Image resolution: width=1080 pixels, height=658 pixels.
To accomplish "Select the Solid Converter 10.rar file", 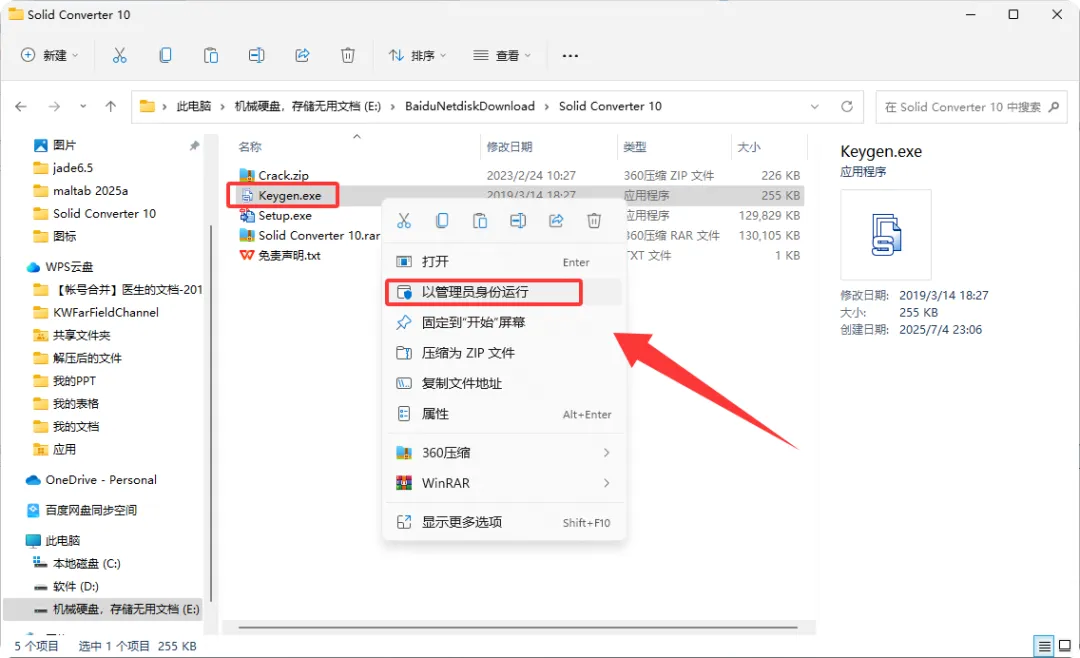I will [x=319, y=236].
